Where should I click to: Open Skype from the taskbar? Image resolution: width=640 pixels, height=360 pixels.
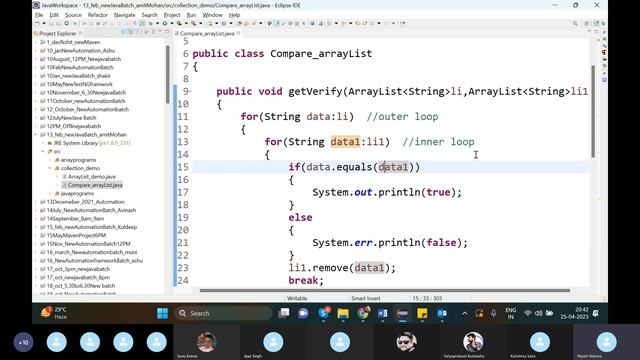[x=324, y=313]
